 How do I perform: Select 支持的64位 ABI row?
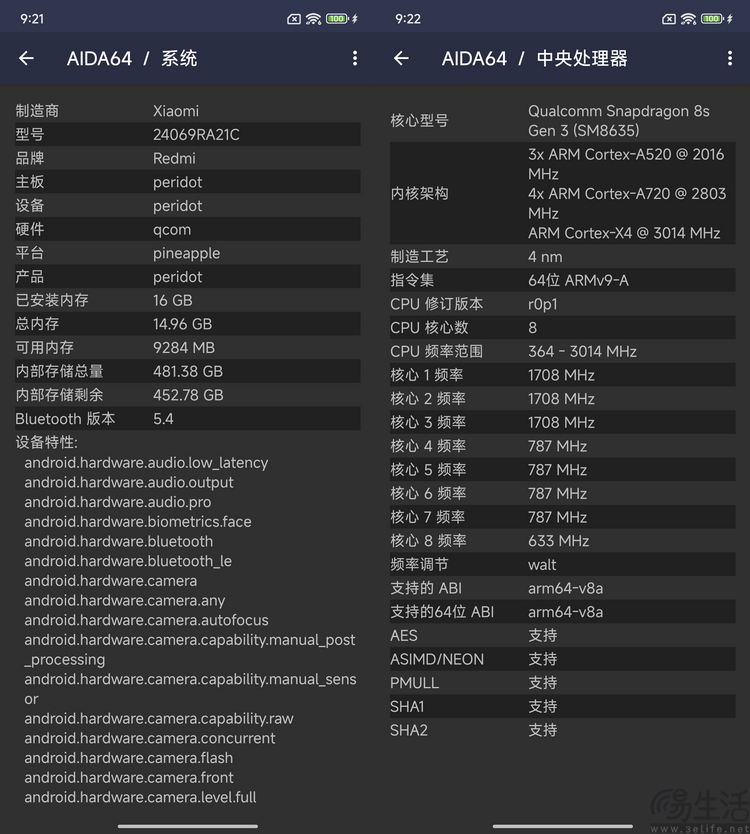click(x=563, y=612)
